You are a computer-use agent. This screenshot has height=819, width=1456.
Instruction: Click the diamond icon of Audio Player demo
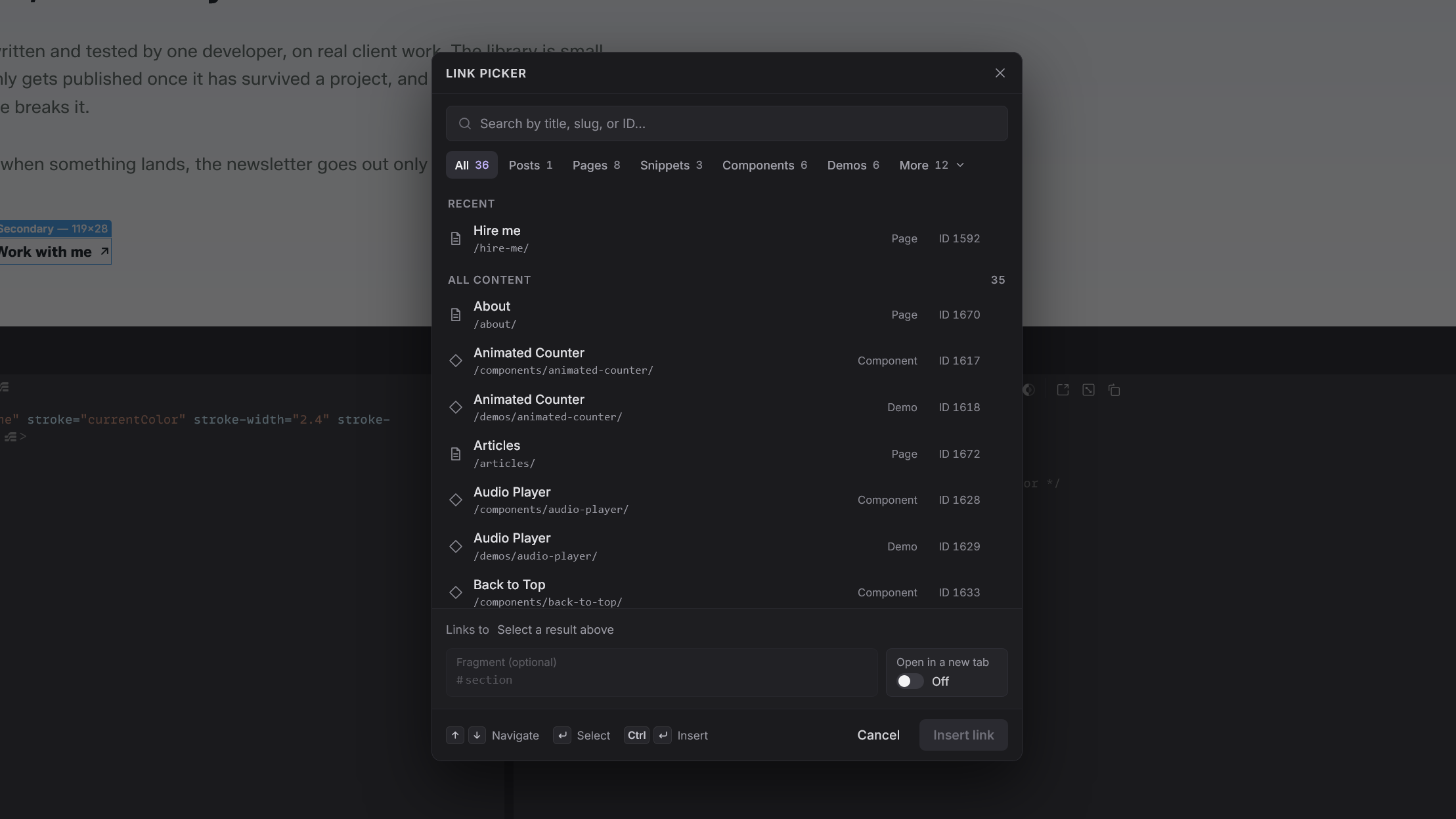click(456, 546)
